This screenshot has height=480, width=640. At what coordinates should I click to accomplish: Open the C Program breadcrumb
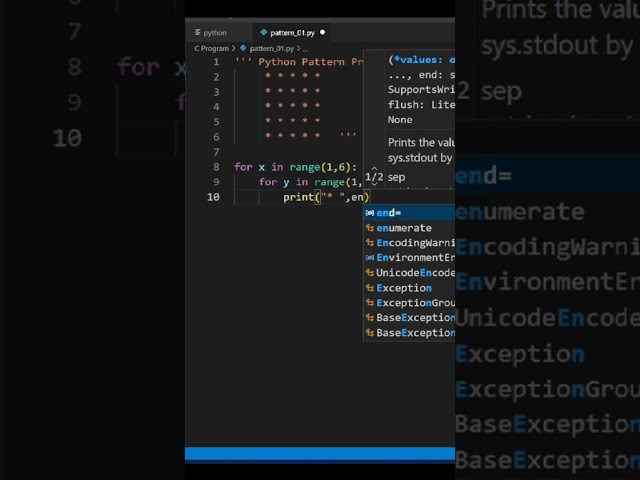pos(211,49)
